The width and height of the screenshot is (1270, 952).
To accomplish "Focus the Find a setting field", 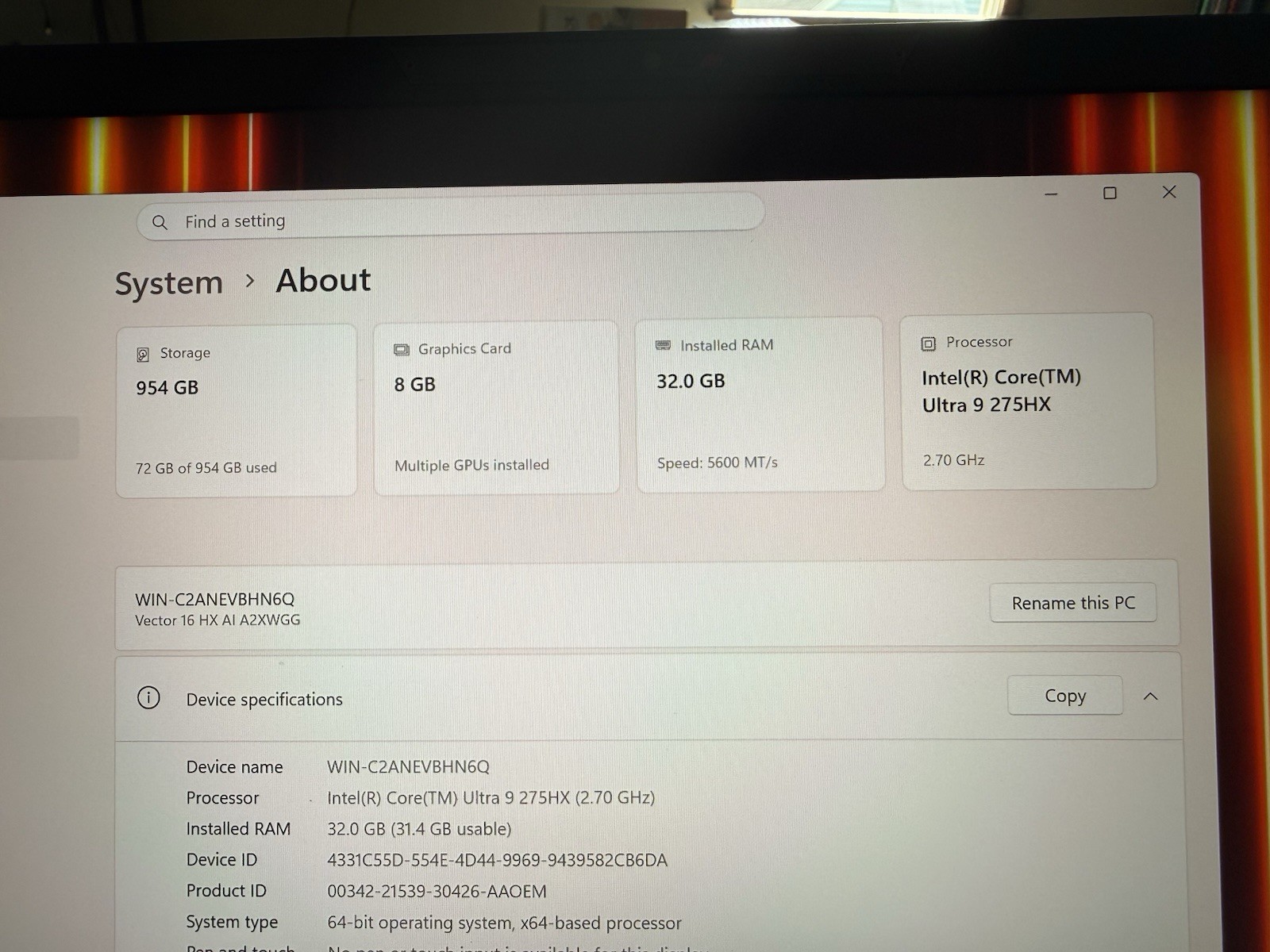I will coord(450,218).
